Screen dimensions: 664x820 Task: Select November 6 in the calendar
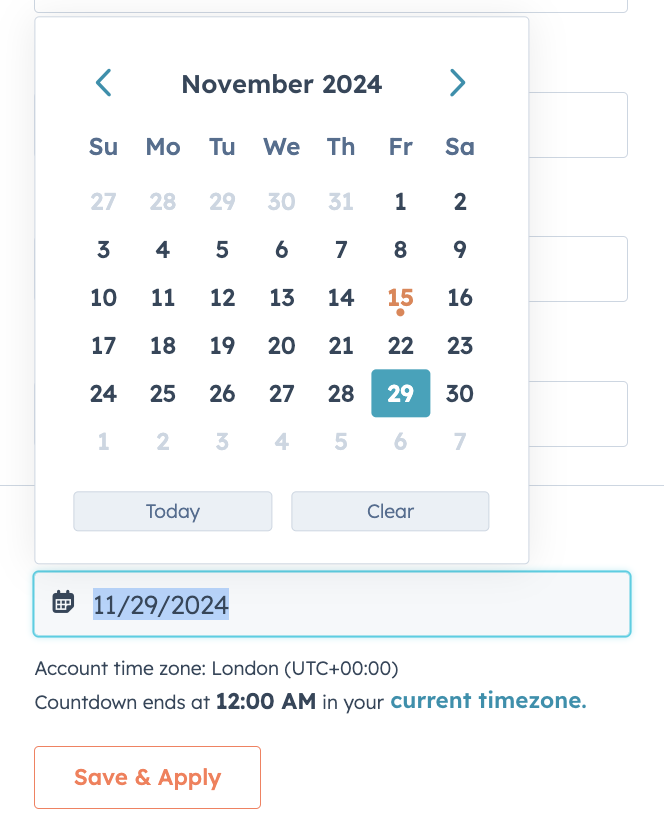[282, 250]
